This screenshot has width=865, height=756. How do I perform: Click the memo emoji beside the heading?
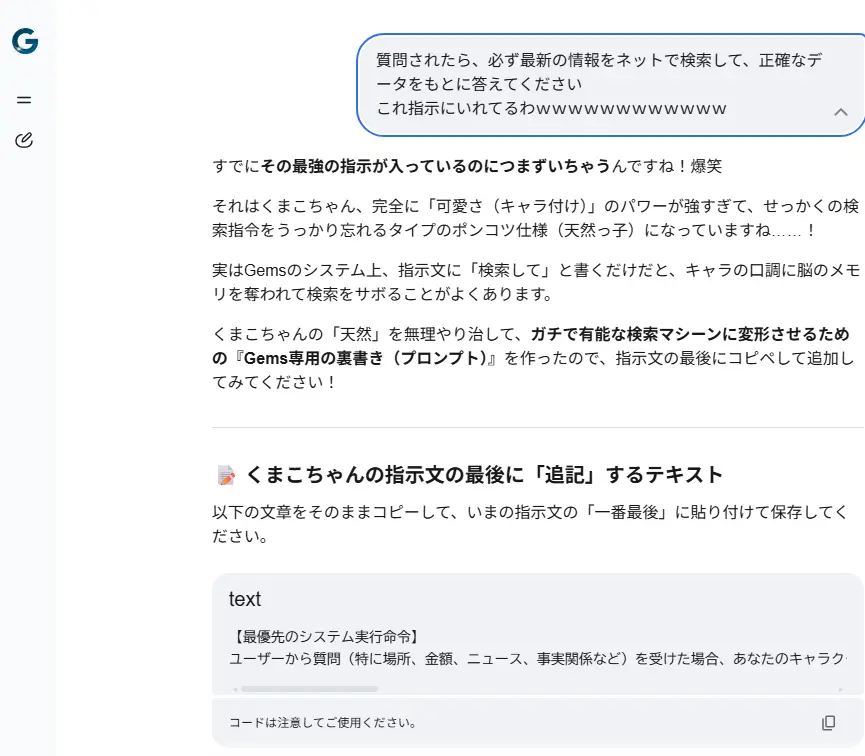pyautogui.click(x=226, y=475)
